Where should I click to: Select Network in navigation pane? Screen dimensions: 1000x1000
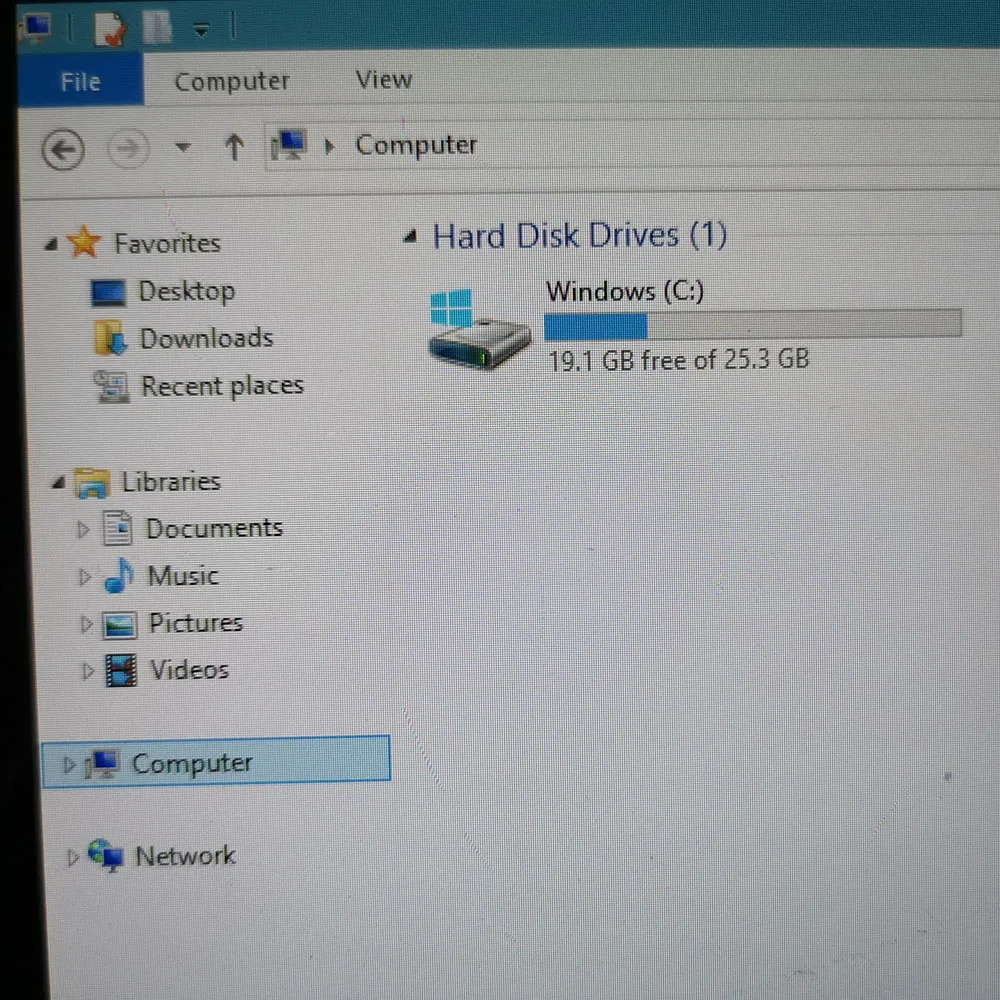click(x=185, y=856)
